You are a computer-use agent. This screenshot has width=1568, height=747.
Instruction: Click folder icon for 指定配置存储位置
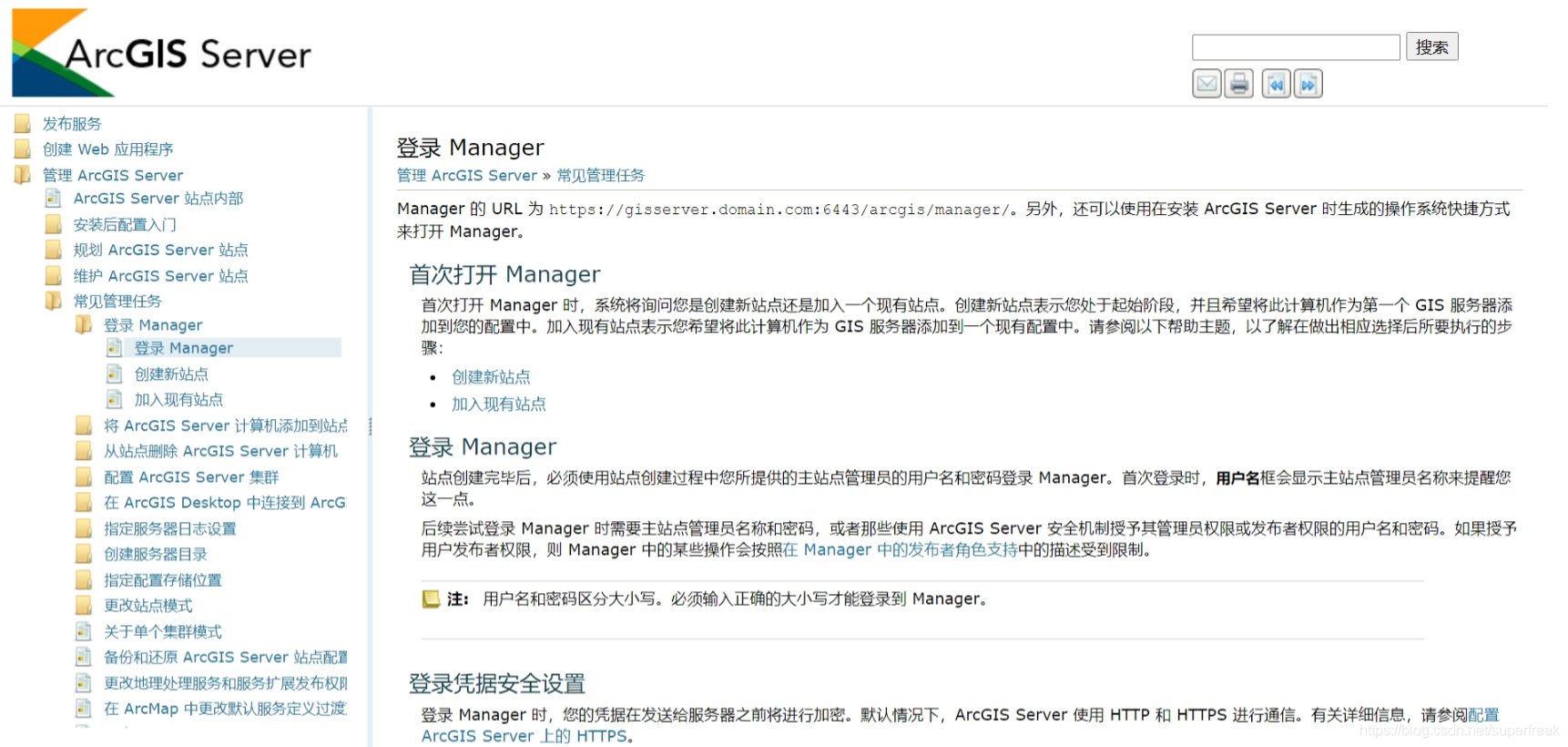point(84,579)
